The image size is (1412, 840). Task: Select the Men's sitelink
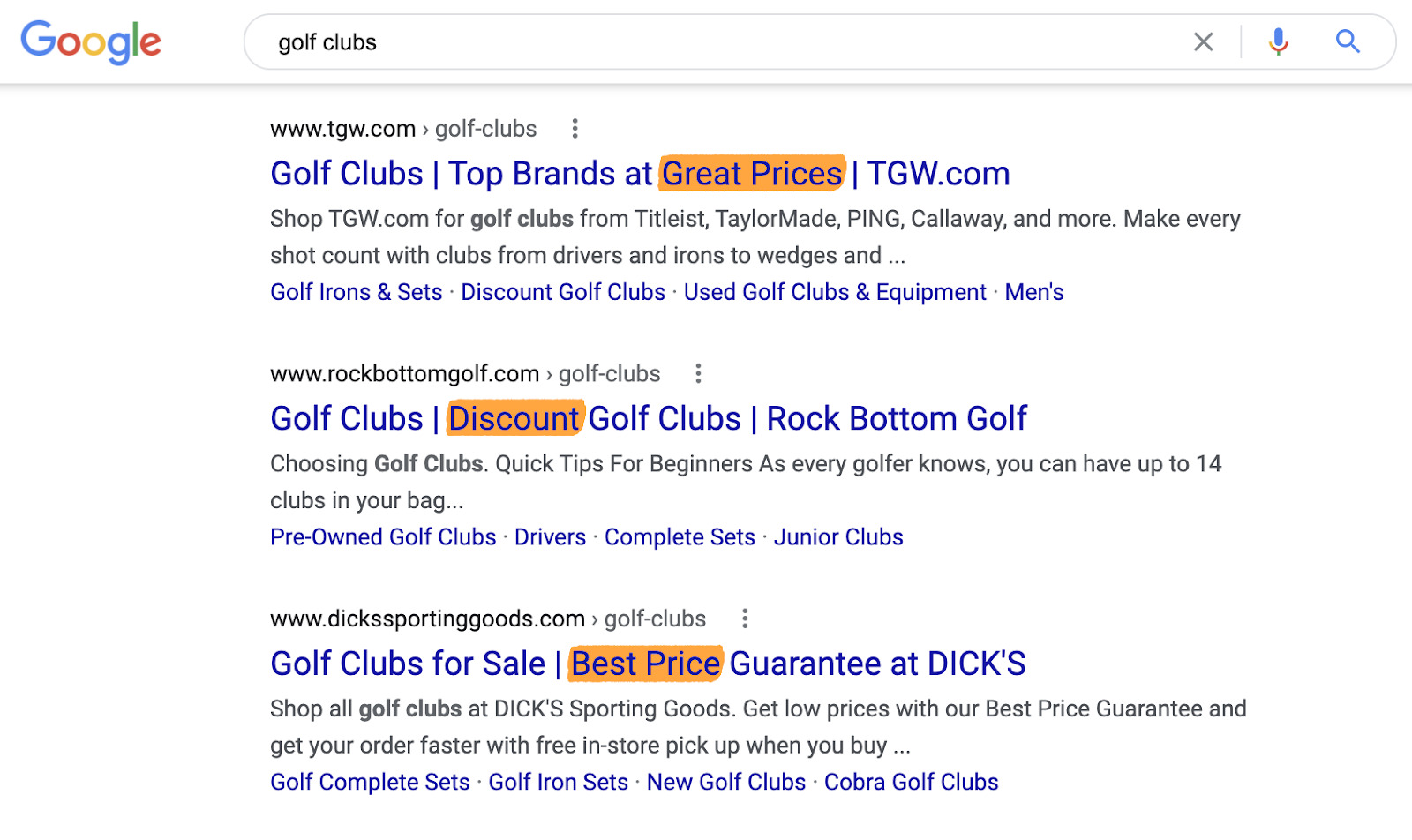[x=1034, y=292]
